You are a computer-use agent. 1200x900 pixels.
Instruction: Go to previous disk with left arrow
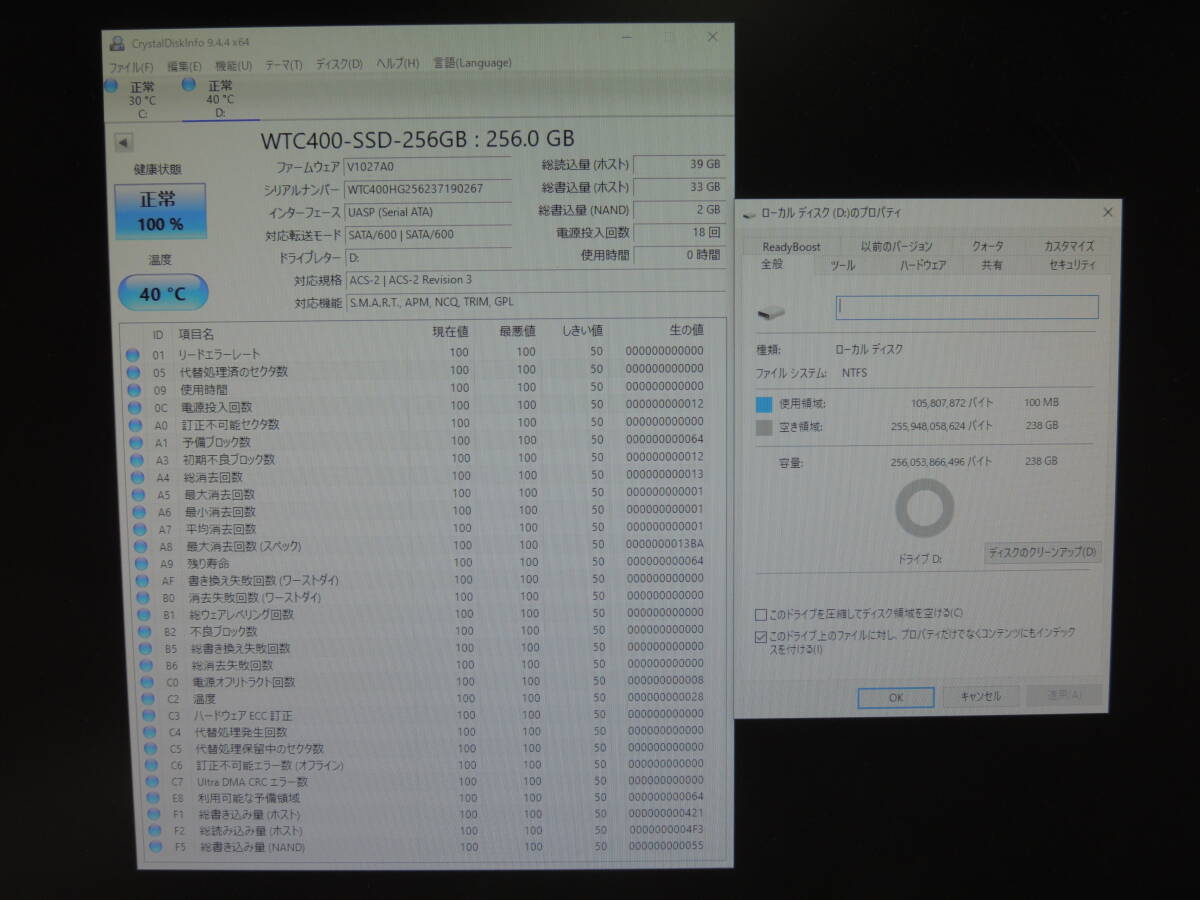tap(122, 143)
